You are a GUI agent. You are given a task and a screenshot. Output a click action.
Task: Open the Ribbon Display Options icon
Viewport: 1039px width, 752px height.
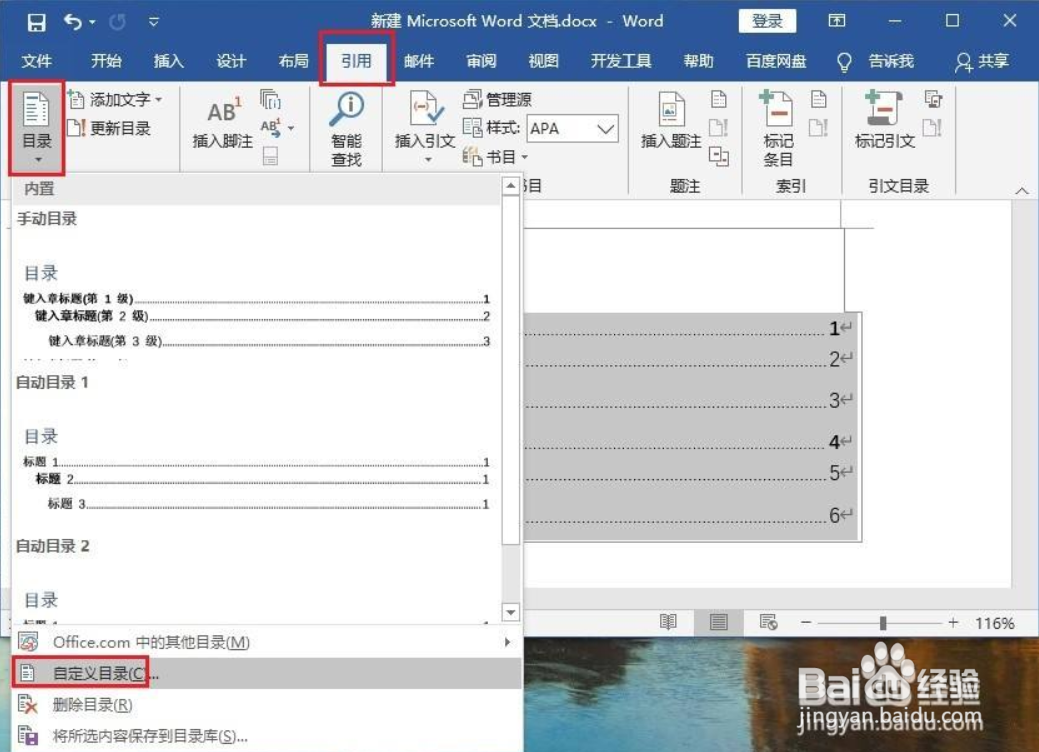(x=837, y=21)
